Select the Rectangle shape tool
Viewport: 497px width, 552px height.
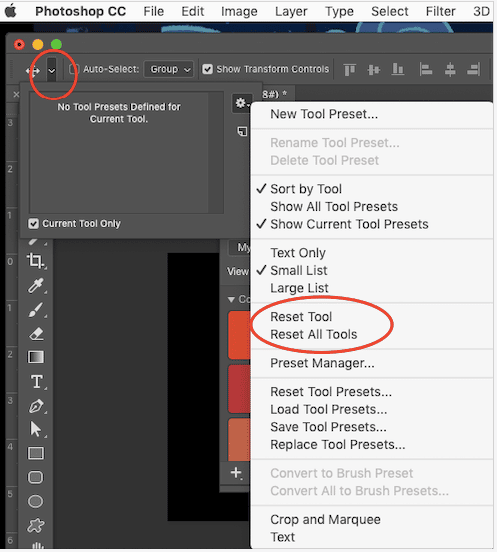point(36,453)
